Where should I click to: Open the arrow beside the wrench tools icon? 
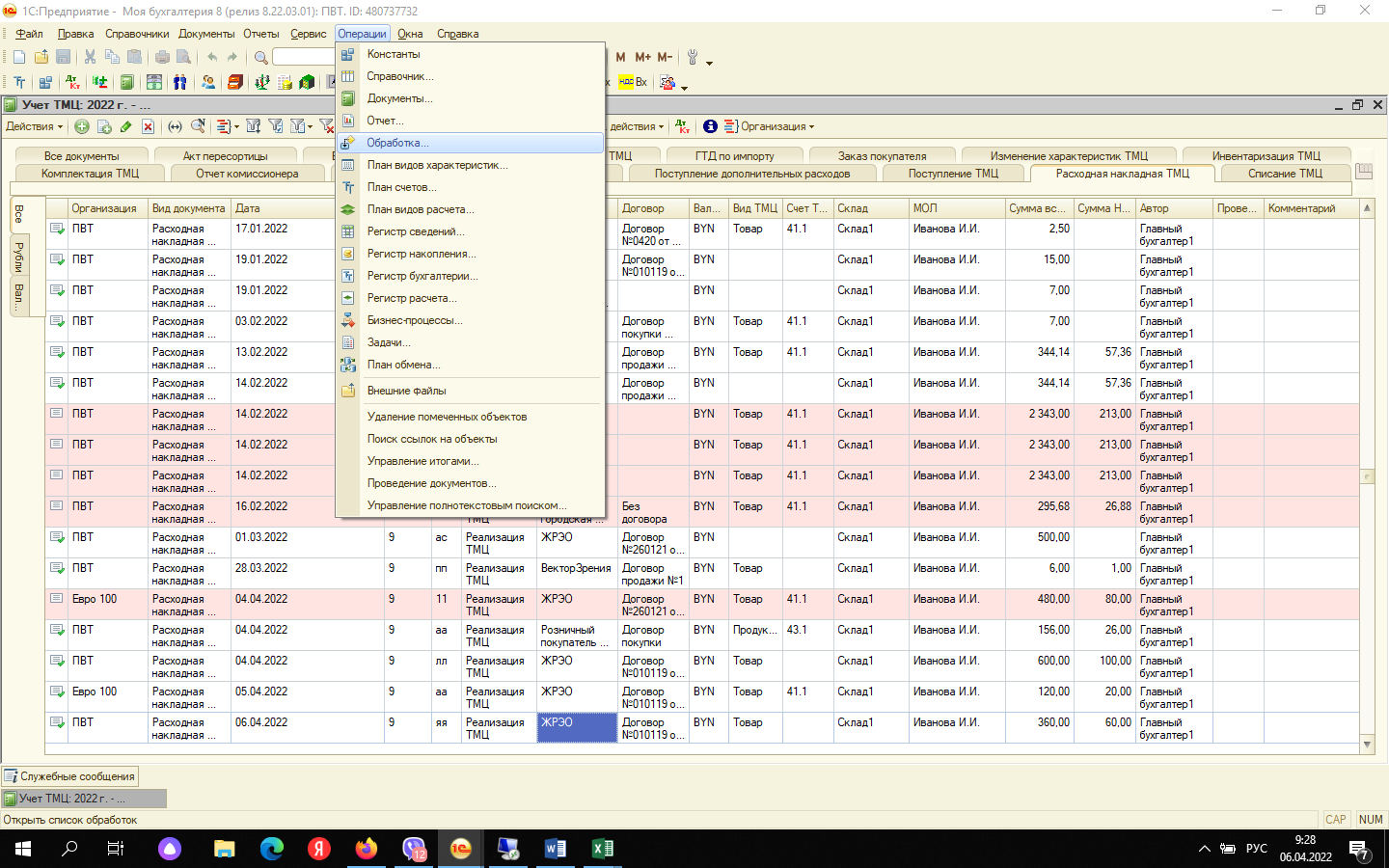coord(709,63)
